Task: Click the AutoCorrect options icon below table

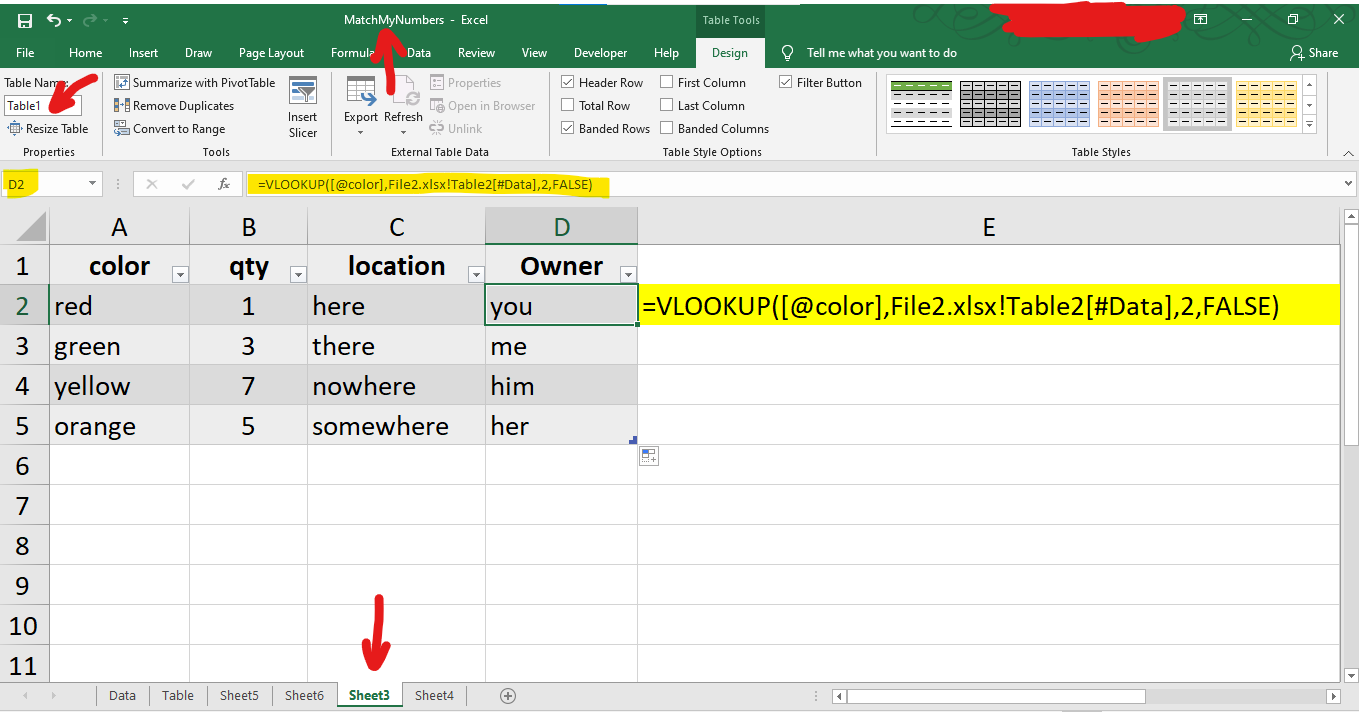Action: [x=649, y=456]
